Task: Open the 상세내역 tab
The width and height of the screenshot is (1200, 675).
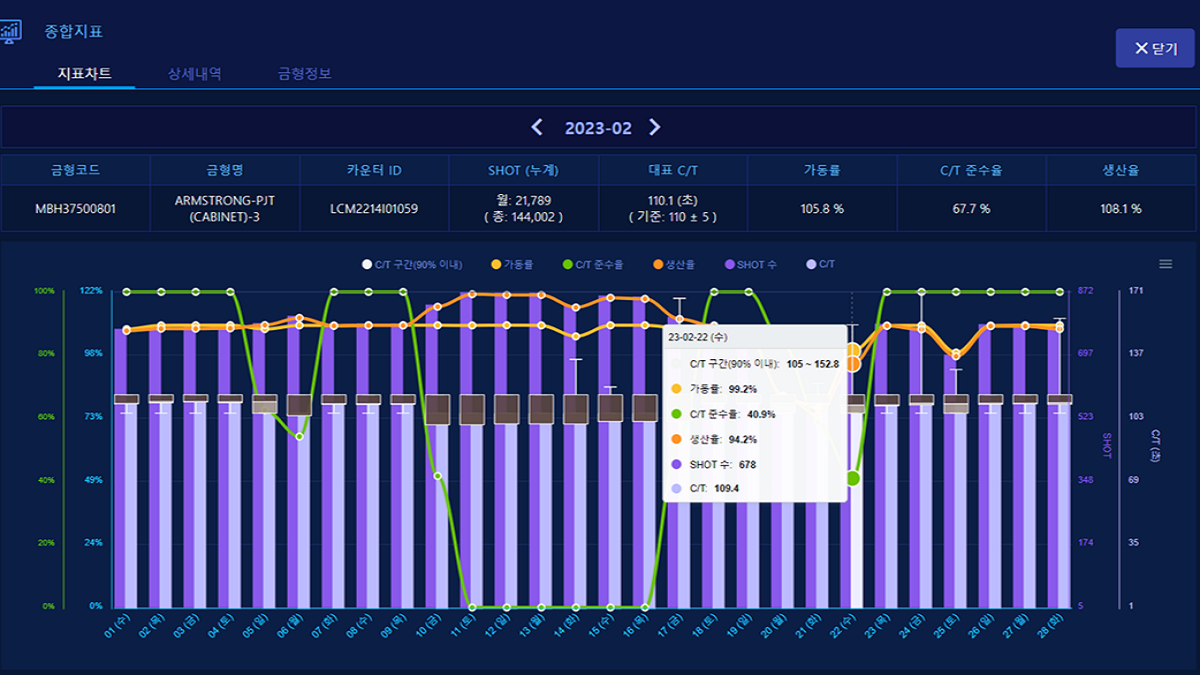Action: coord(194,74)
